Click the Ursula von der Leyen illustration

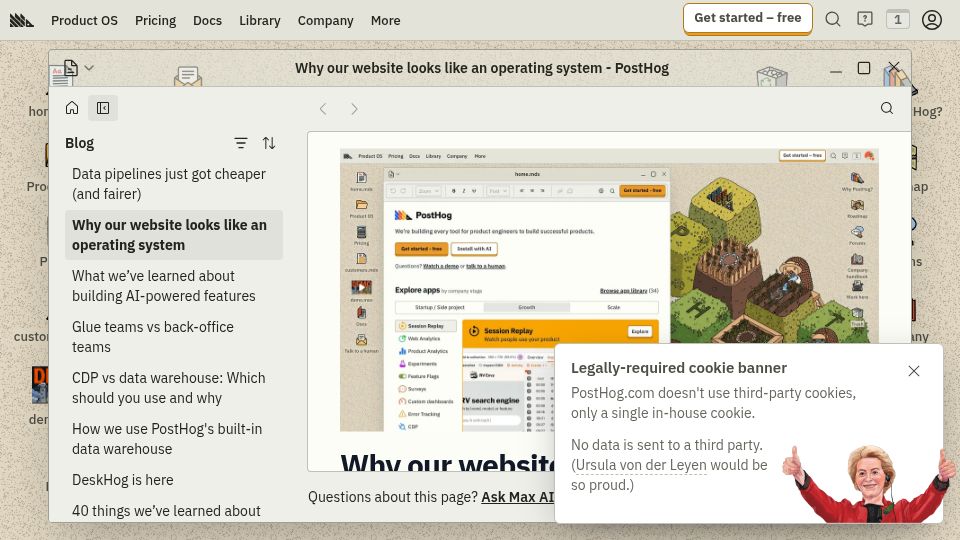pos(869,484)
